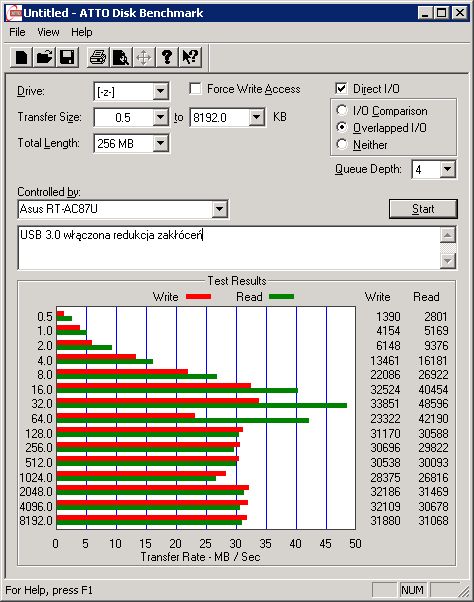Choose the Neither radio option
This screenshot has width=474, height=602.
point(342,144)
